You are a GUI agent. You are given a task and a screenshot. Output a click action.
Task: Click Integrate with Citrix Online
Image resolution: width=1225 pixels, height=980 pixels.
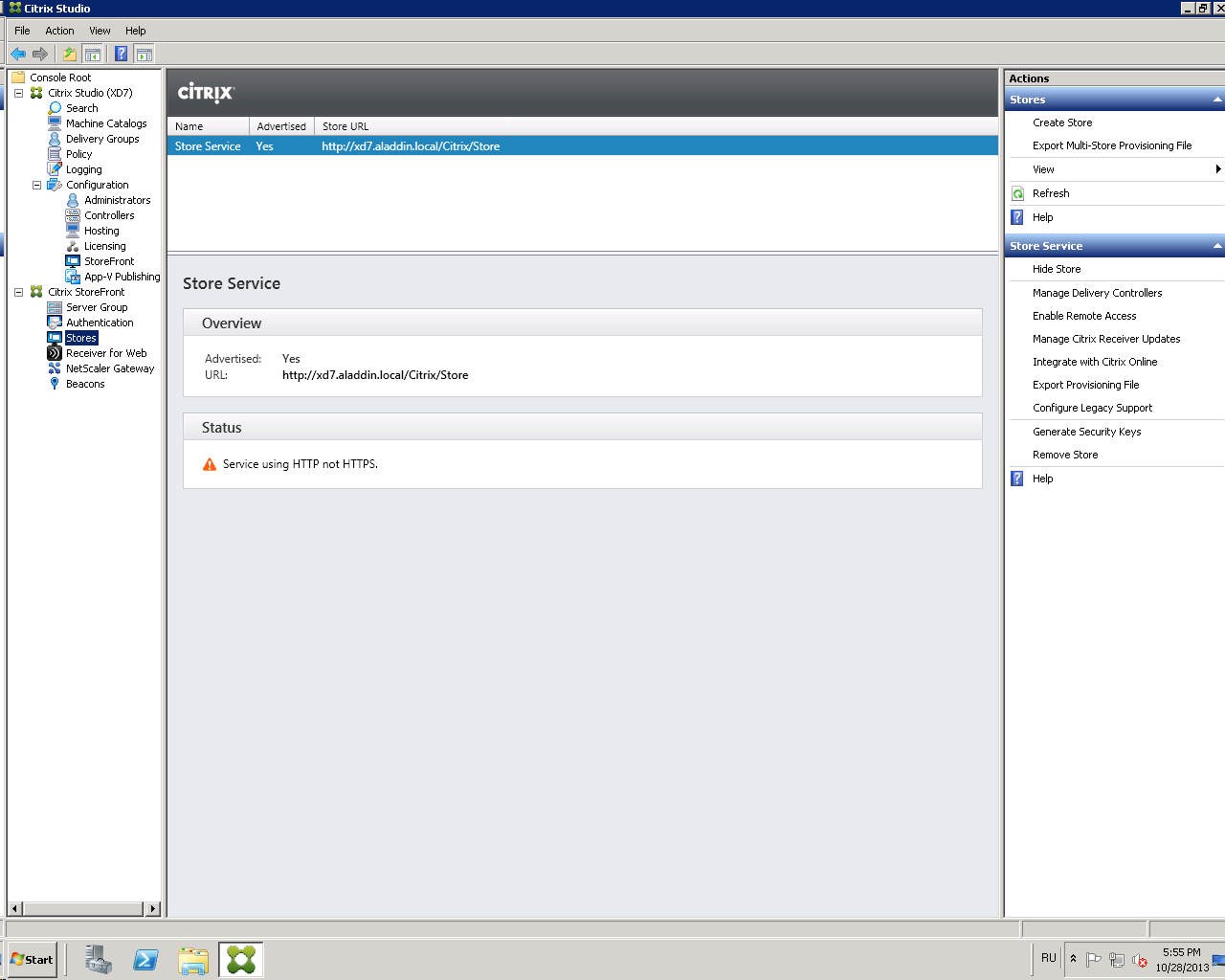[1095, 362]
